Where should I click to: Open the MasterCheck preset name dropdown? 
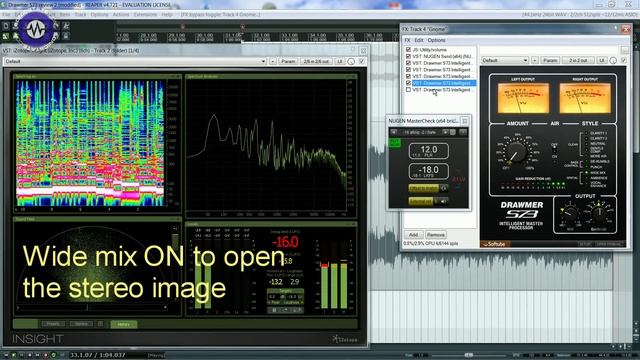pyautogui.click(x=420, y=132)
